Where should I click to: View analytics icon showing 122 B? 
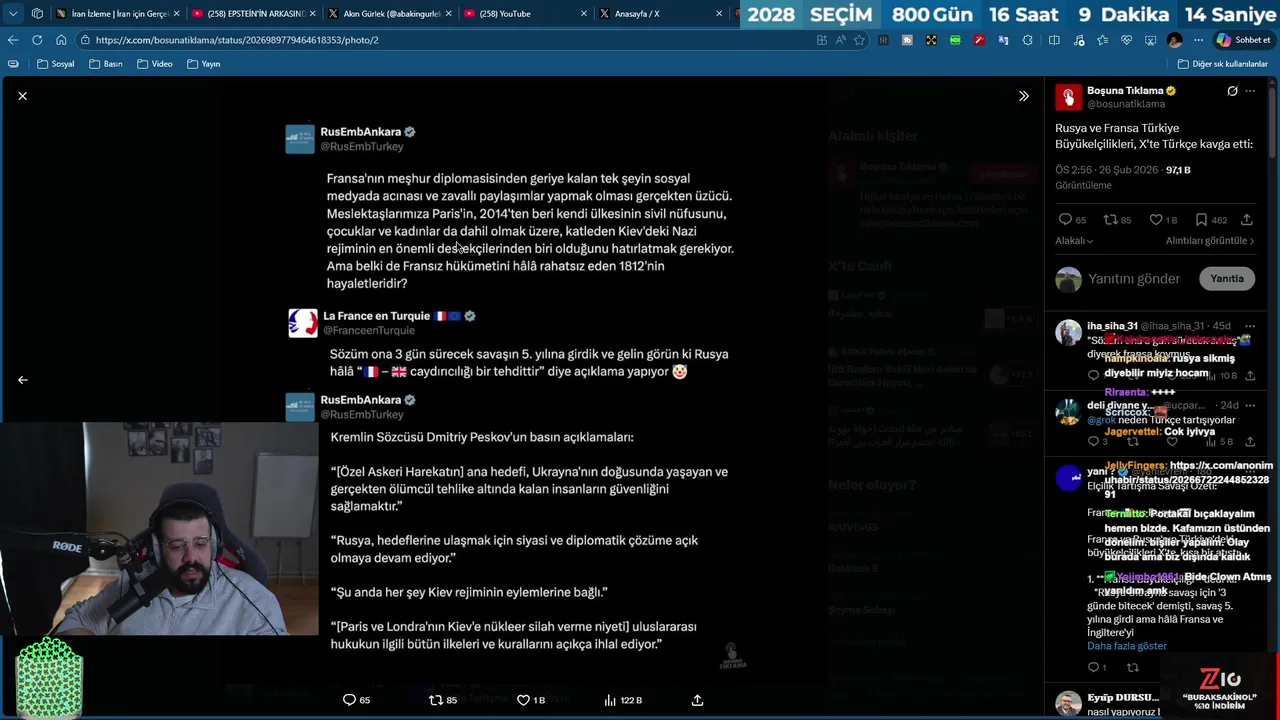pos(622,700)
